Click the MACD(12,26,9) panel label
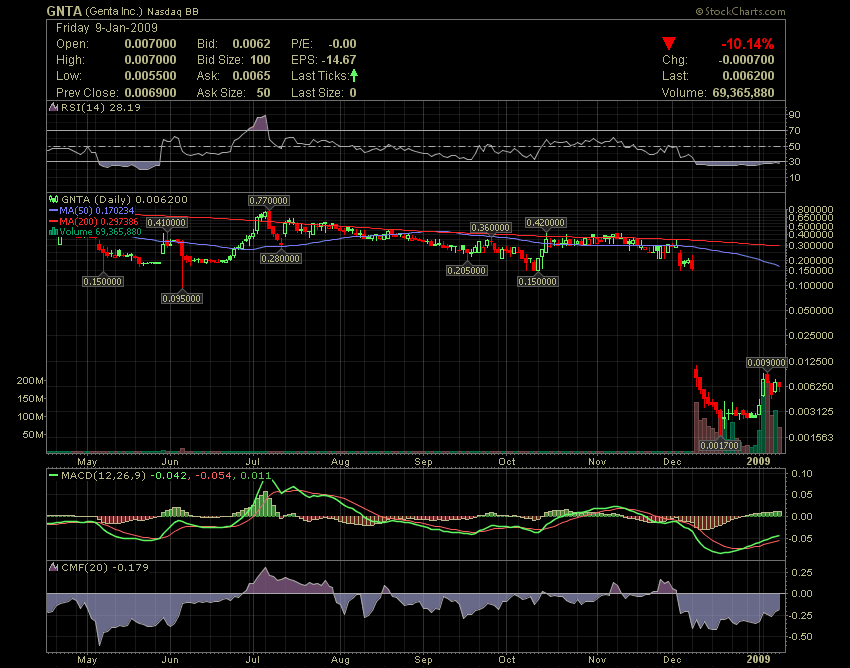The width and height of the screenshot is (850, 668). pos(104,476)
